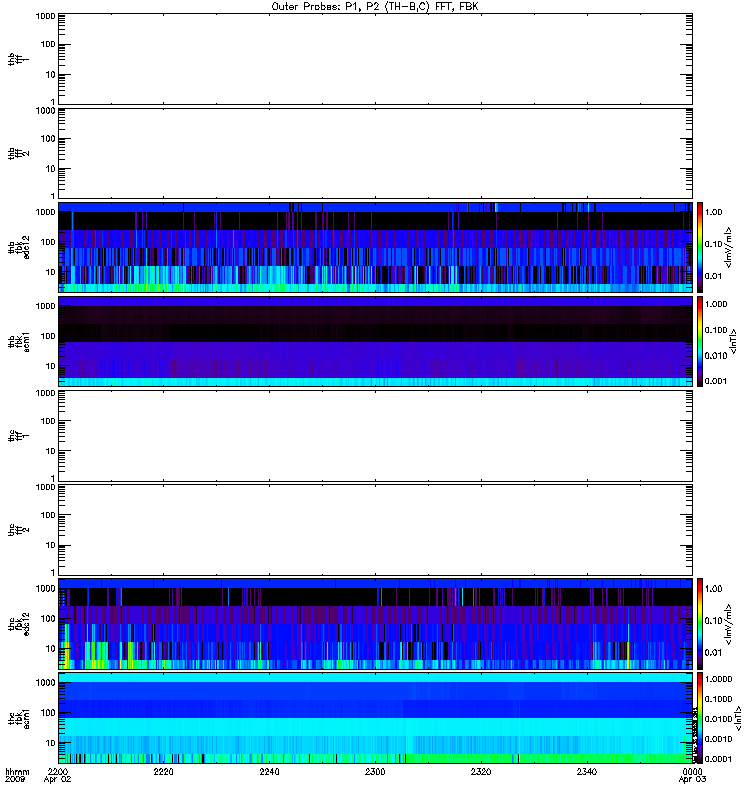750x800 pixels.
Task: Click the color bar beside thc fbk edc12
Action: pos(700,623)
